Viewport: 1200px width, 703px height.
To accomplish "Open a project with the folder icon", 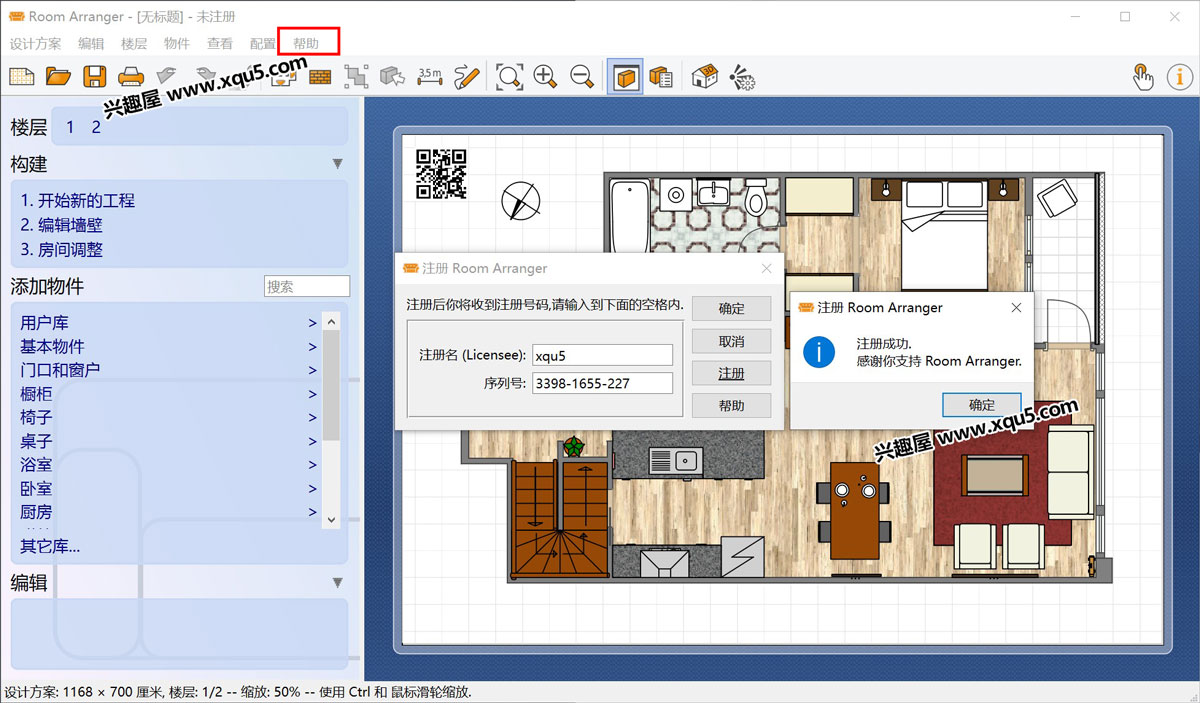I will 58,76.
